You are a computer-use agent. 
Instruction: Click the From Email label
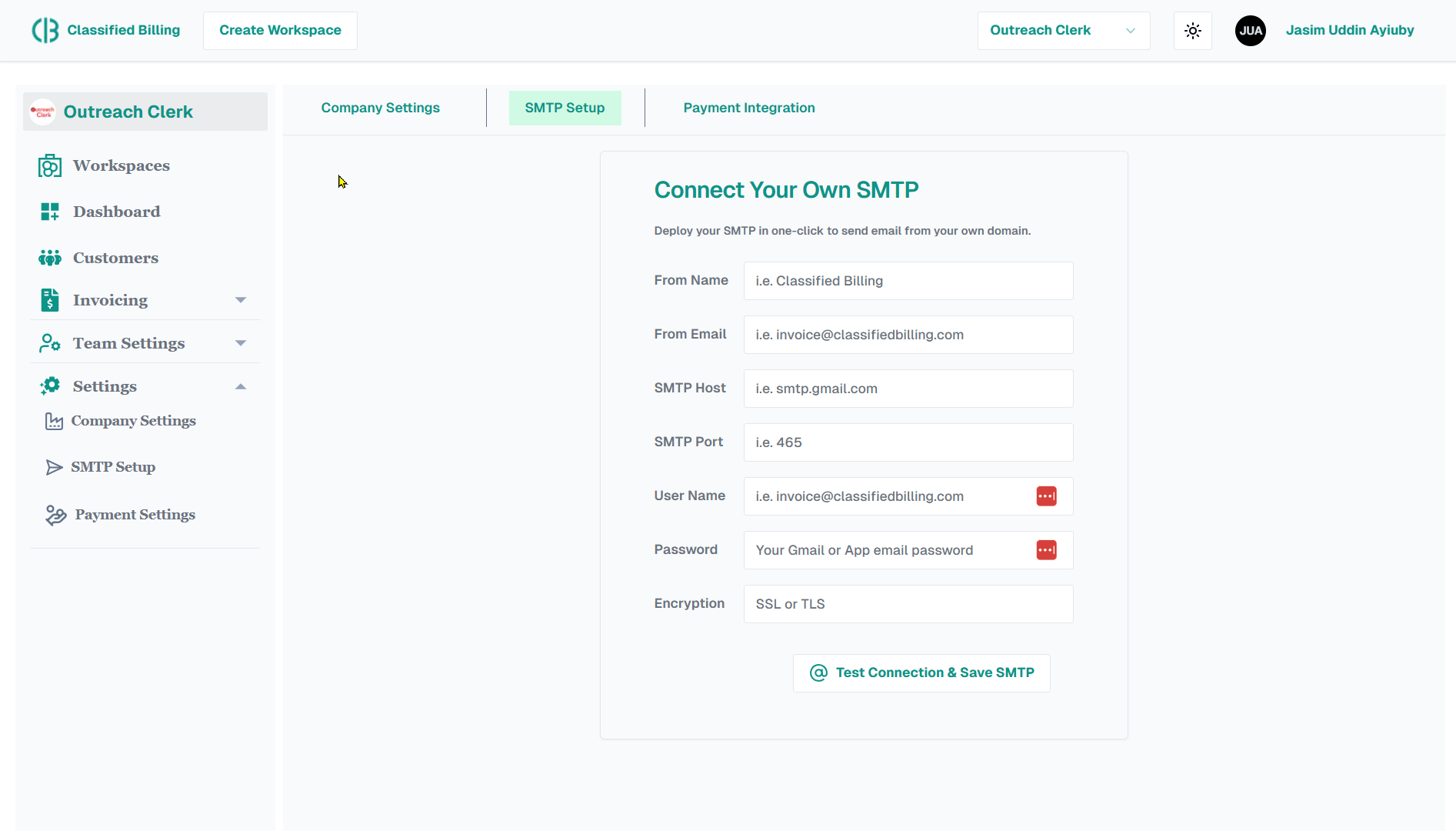[x=690, y=334]
